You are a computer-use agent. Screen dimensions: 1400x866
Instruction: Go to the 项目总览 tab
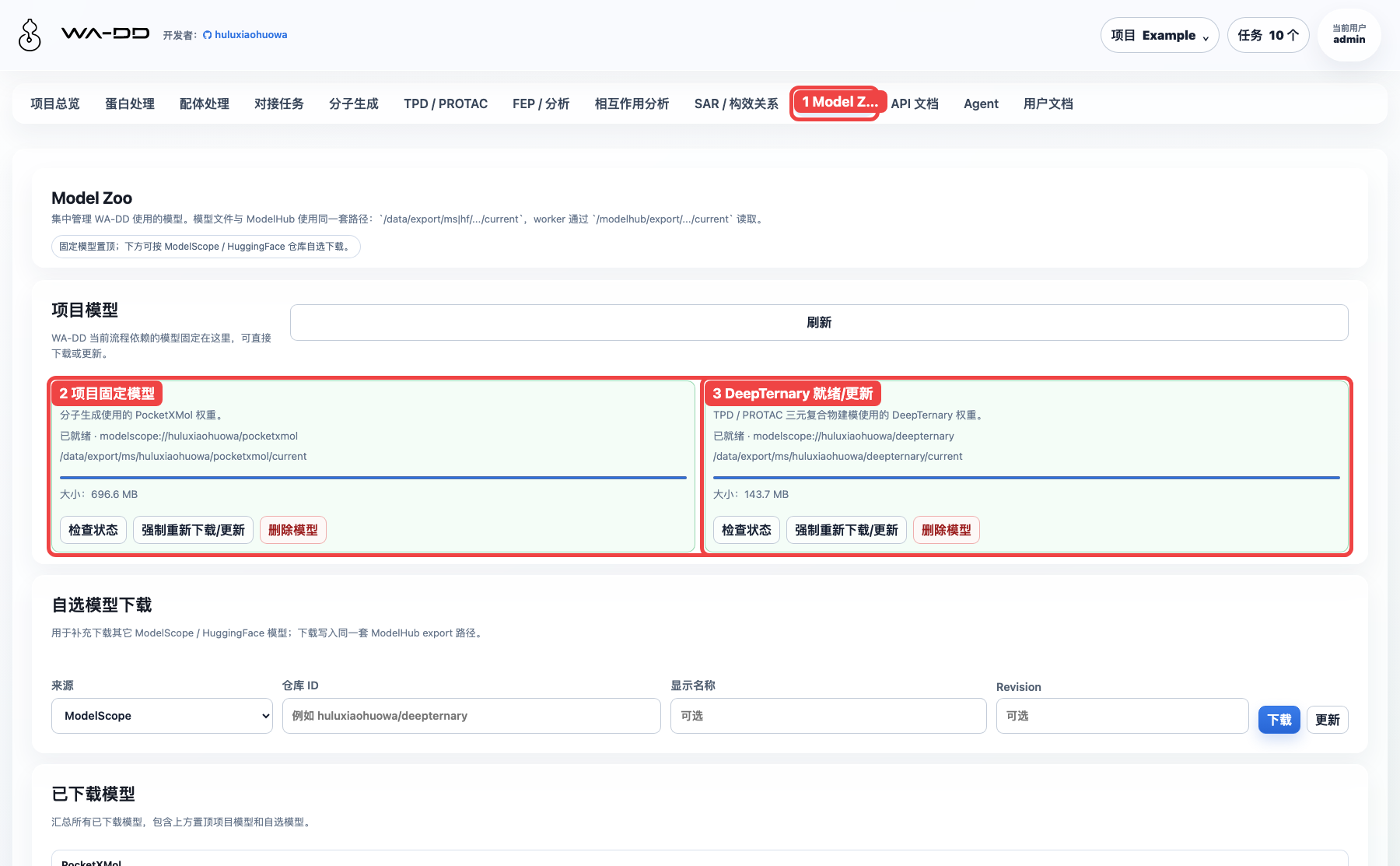pos(55,103)
